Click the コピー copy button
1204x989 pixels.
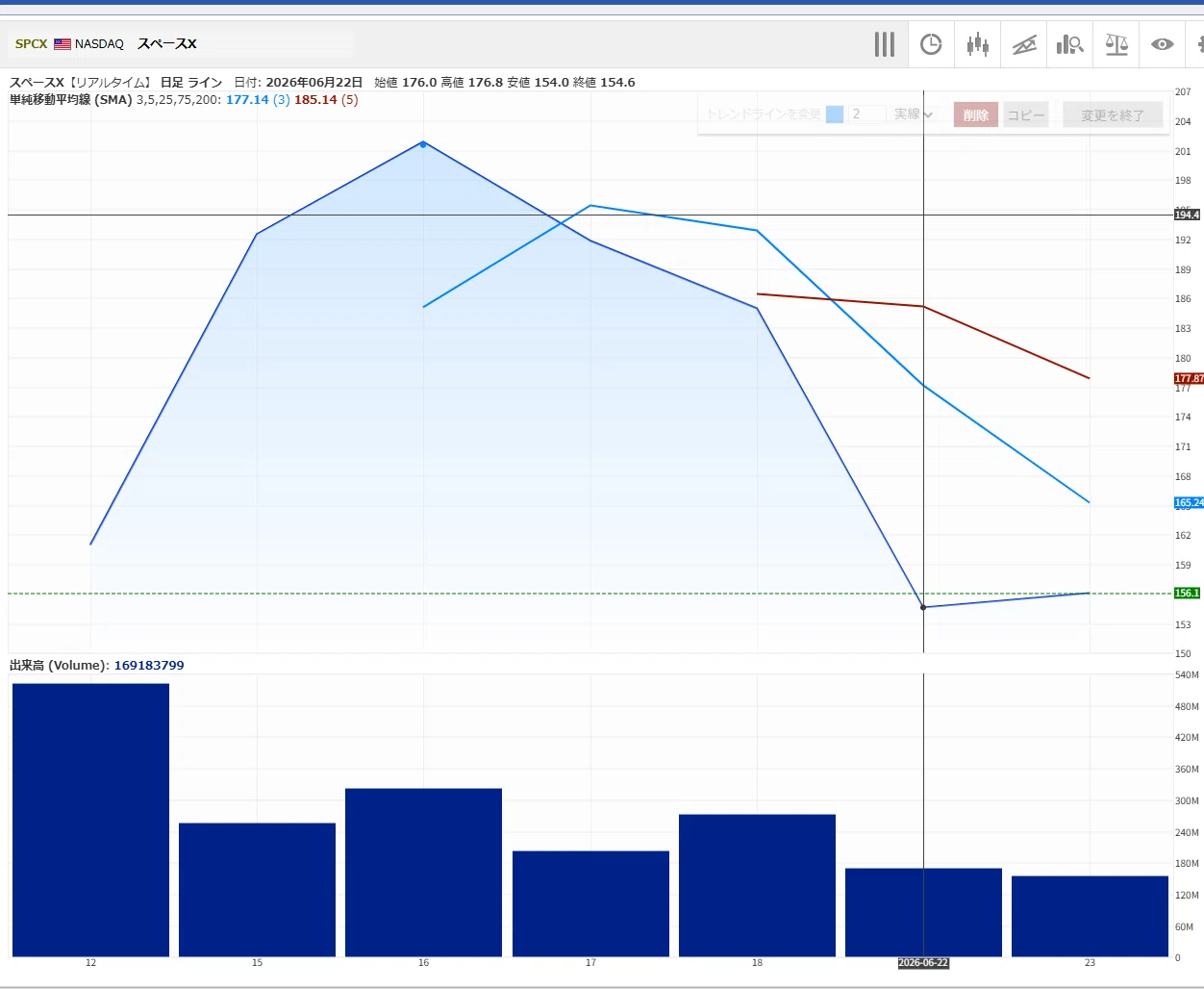point(1026,114)
